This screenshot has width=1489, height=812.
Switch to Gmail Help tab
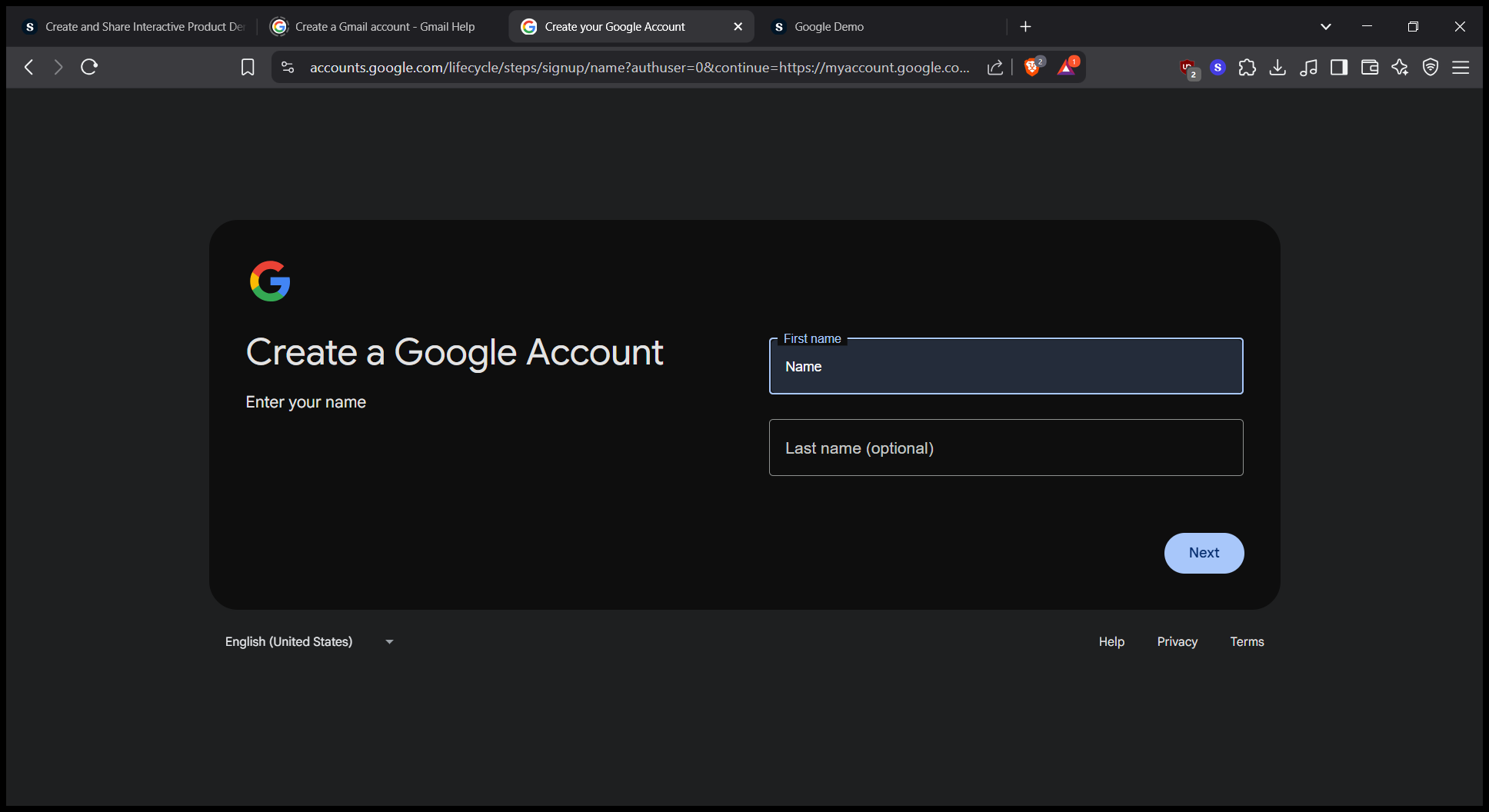pyautogui.click(x=381, y=27)
